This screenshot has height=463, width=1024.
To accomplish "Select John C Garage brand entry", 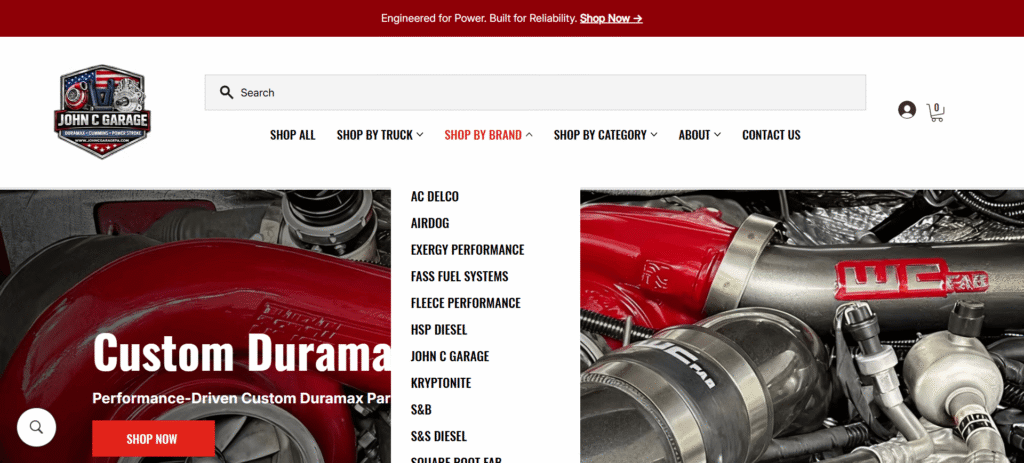I will (x=449, y=356).
